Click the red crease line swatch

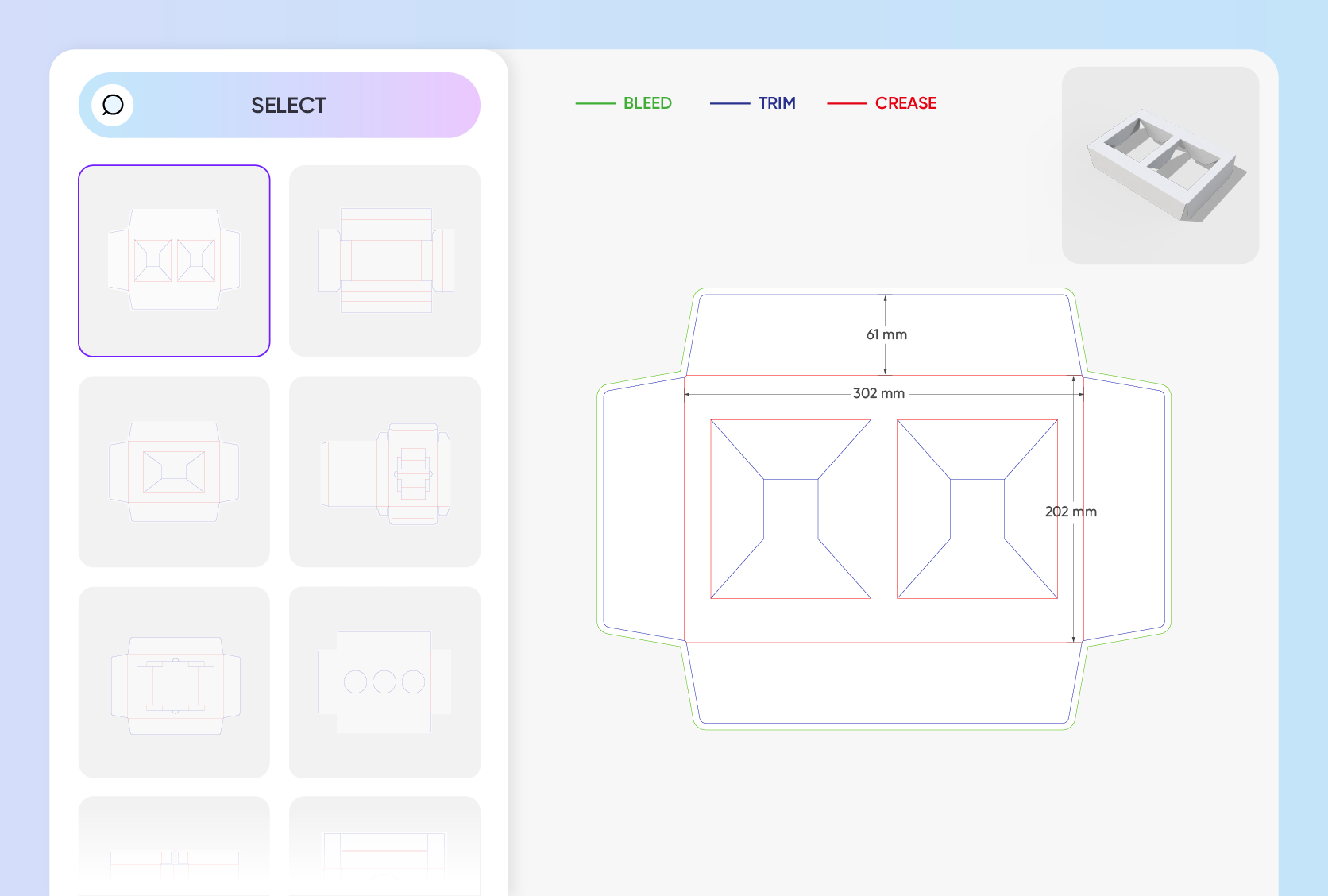tap(847, 103)
